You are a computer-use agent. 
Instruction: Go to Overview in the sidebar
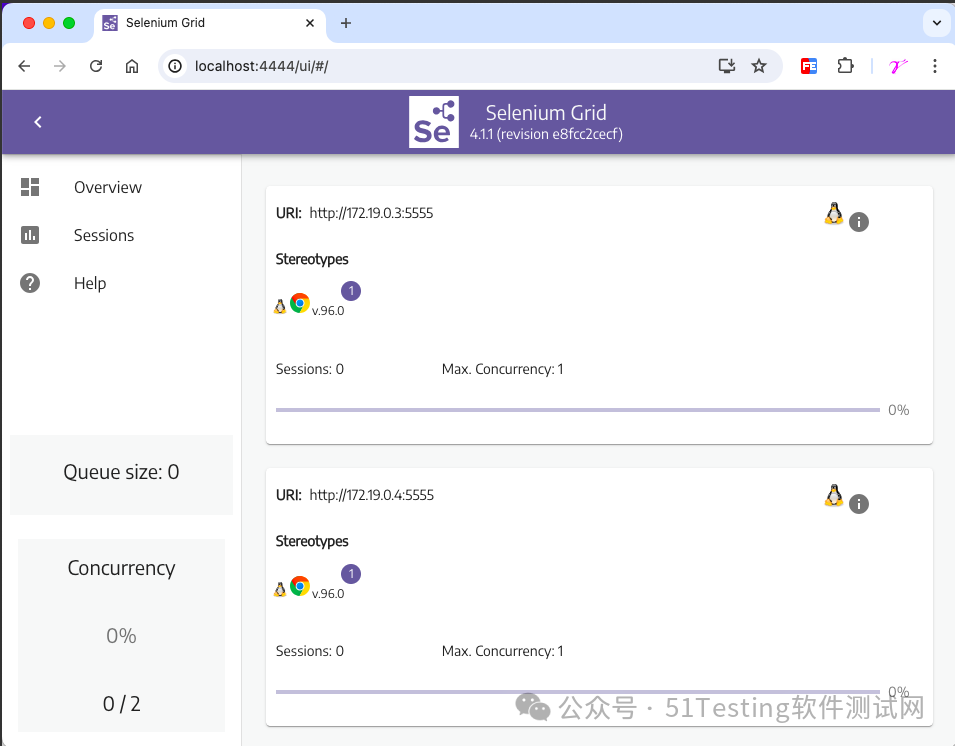108,187
